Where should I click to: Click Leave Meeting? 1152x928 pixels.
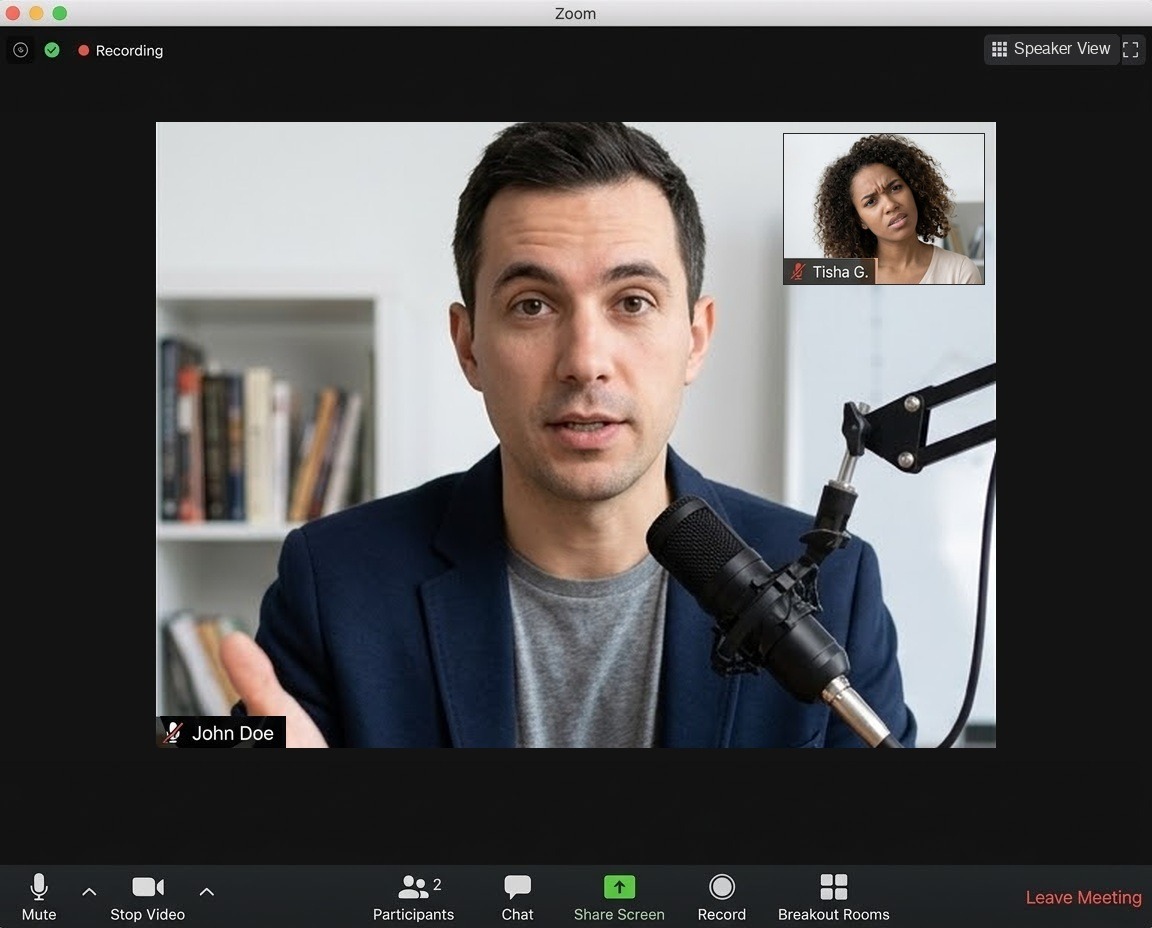tap(1083, 897)
